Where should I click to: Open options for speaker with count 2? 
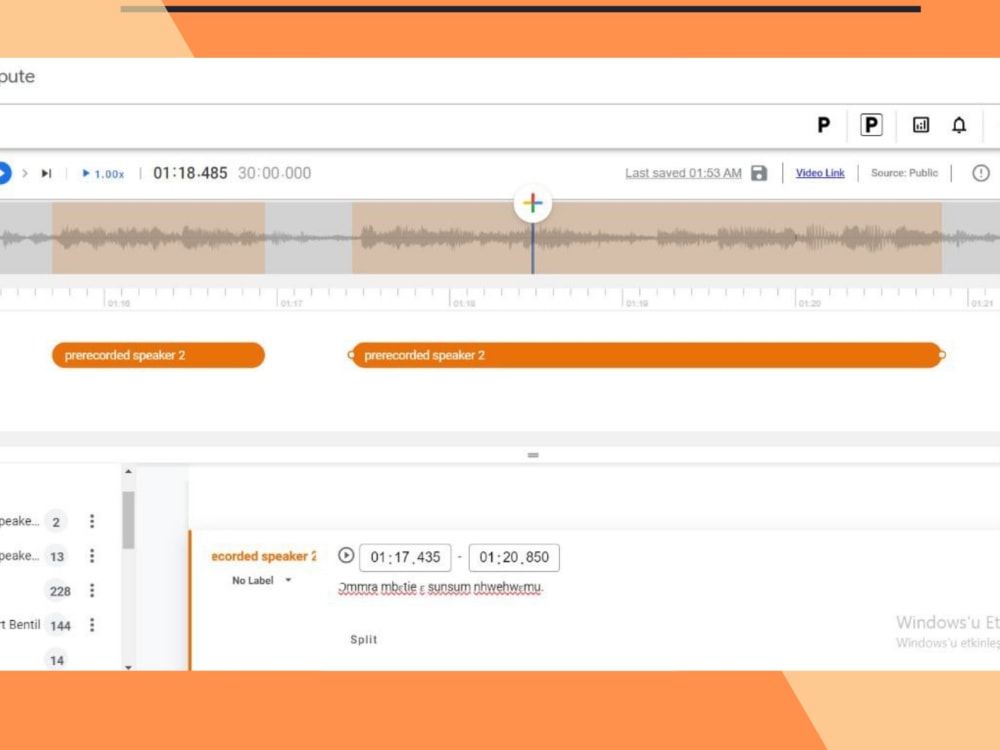coord(92,521)
